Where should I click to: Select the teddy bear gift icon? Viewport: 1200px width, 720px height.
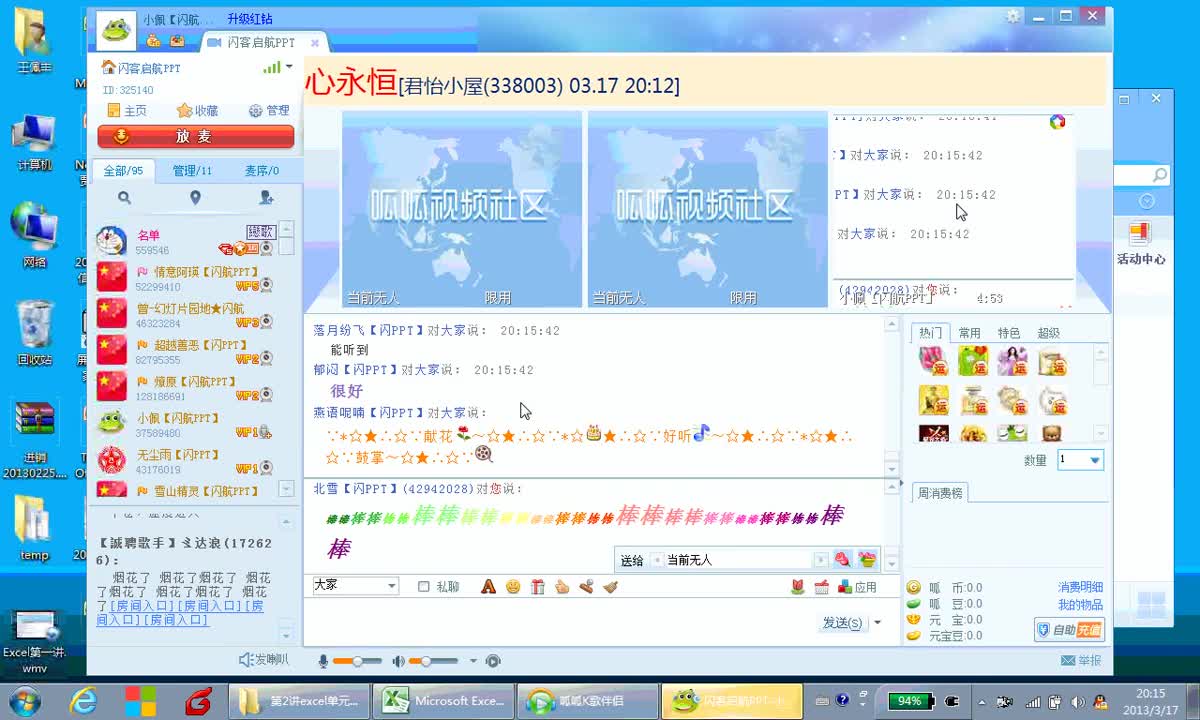point(1051,434)
